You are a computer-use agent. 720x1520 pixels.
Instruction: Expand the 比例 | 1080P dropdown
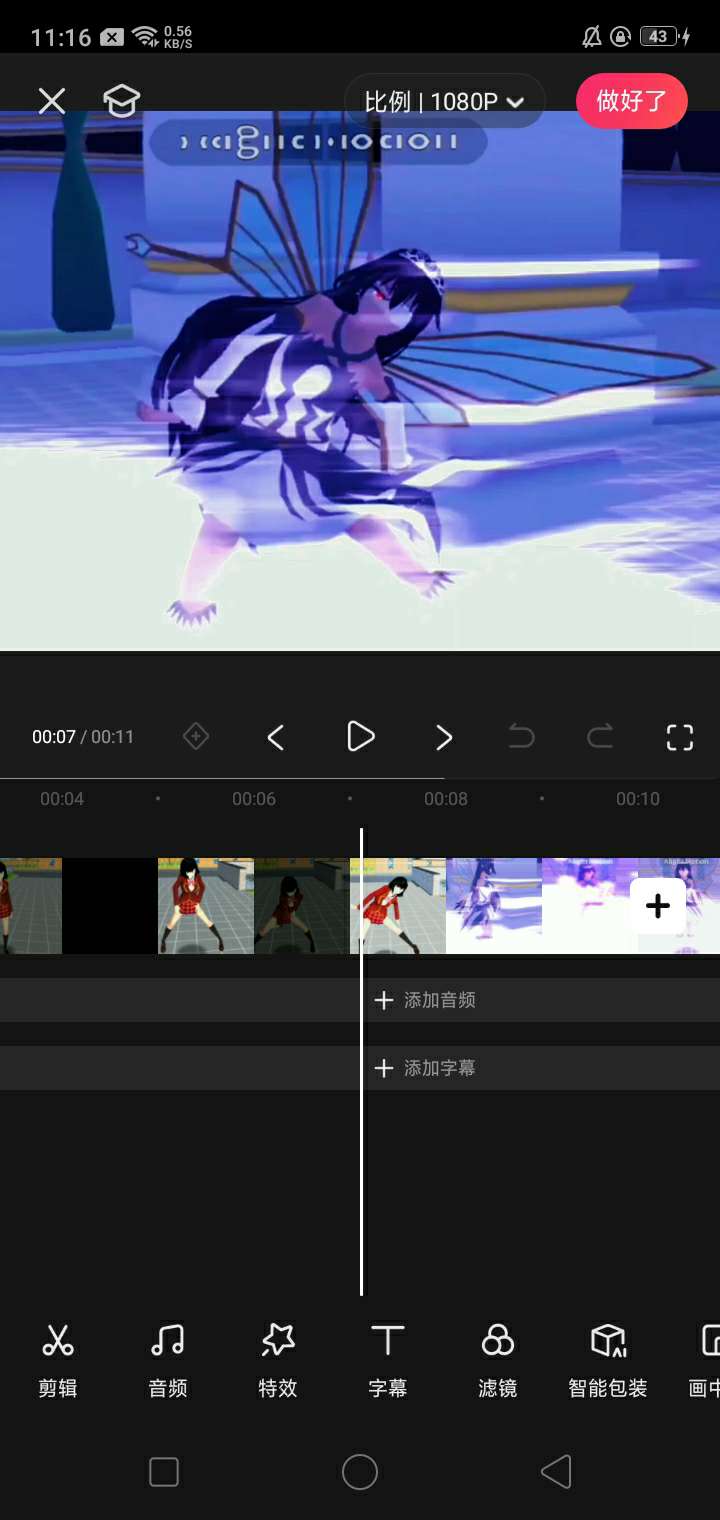[445, 101]
